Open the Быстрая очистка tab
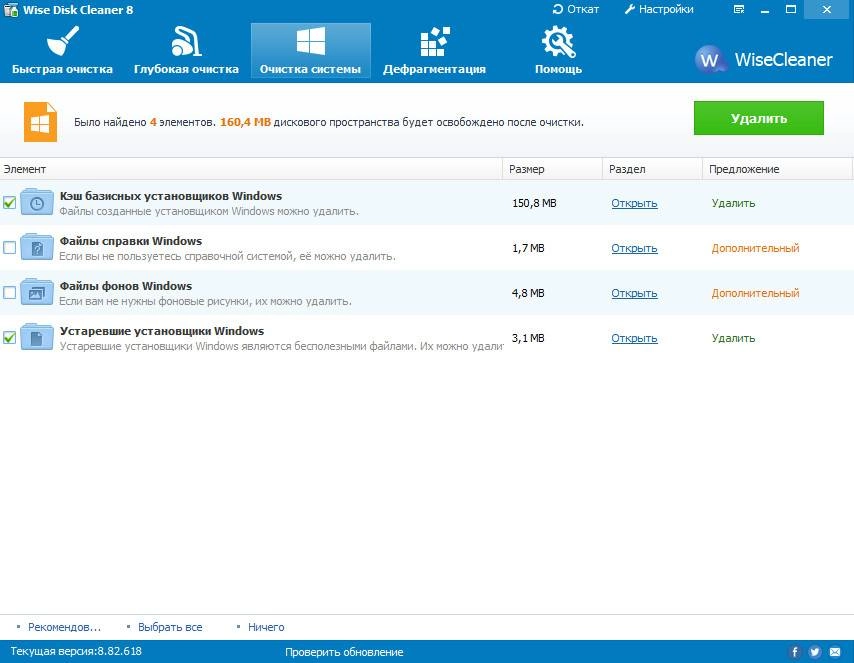 pos(62,51)
